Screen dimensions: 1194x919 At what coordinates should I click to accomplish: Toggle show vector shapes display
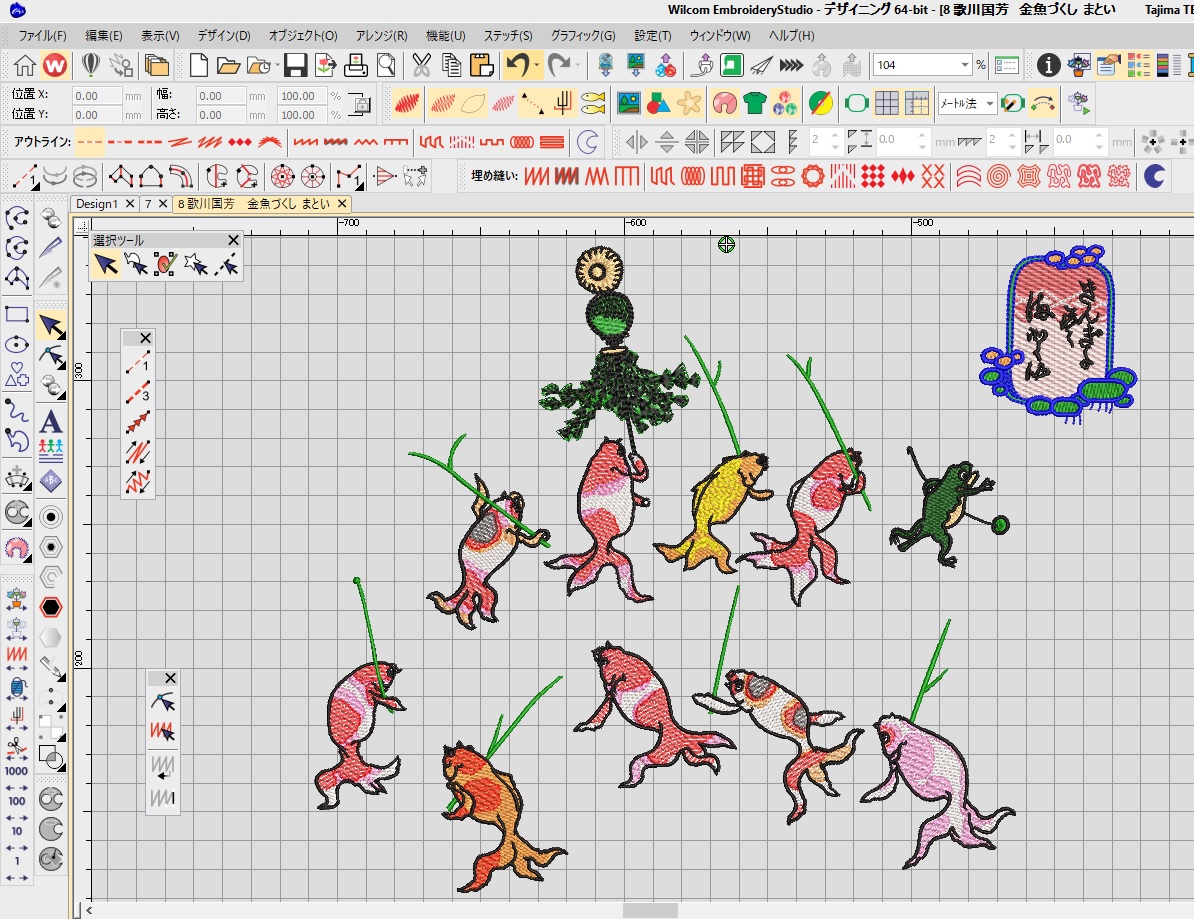pos(659,103)
